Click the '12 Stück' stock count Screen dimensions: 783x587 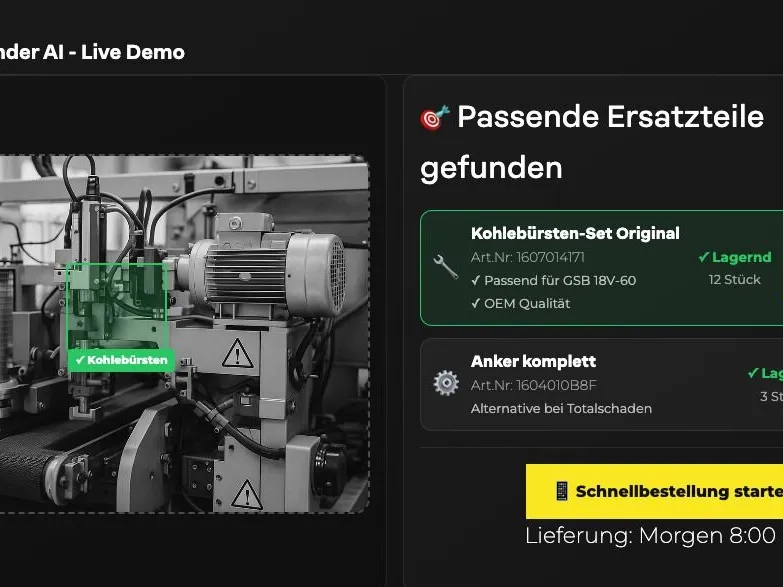coord(735,280)
